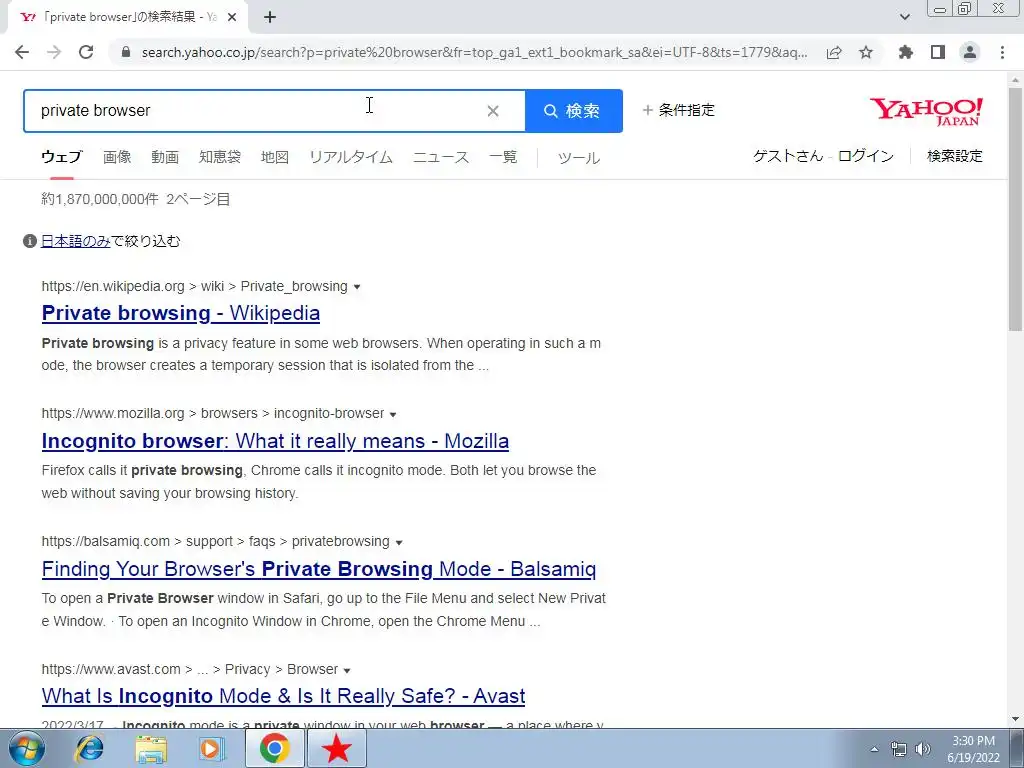1024x768 pixels.
Task: Expand dropdown arrow beside balsamiq.com URL
Action: click(x=399, y=542)
